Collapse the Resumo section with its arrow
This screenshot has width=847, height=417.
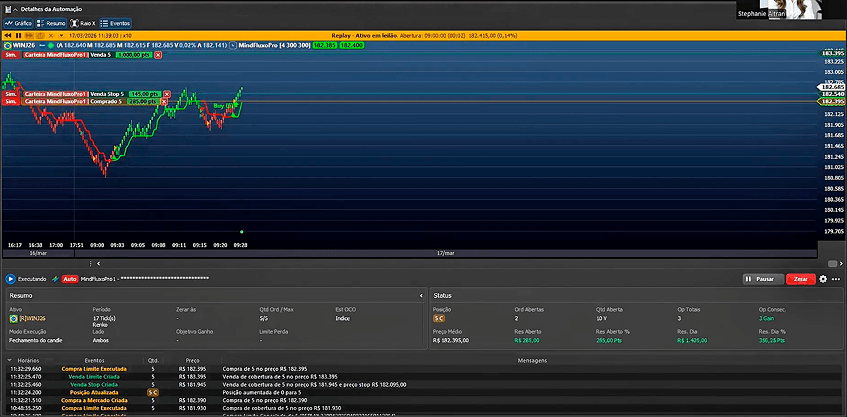[421, 295]
